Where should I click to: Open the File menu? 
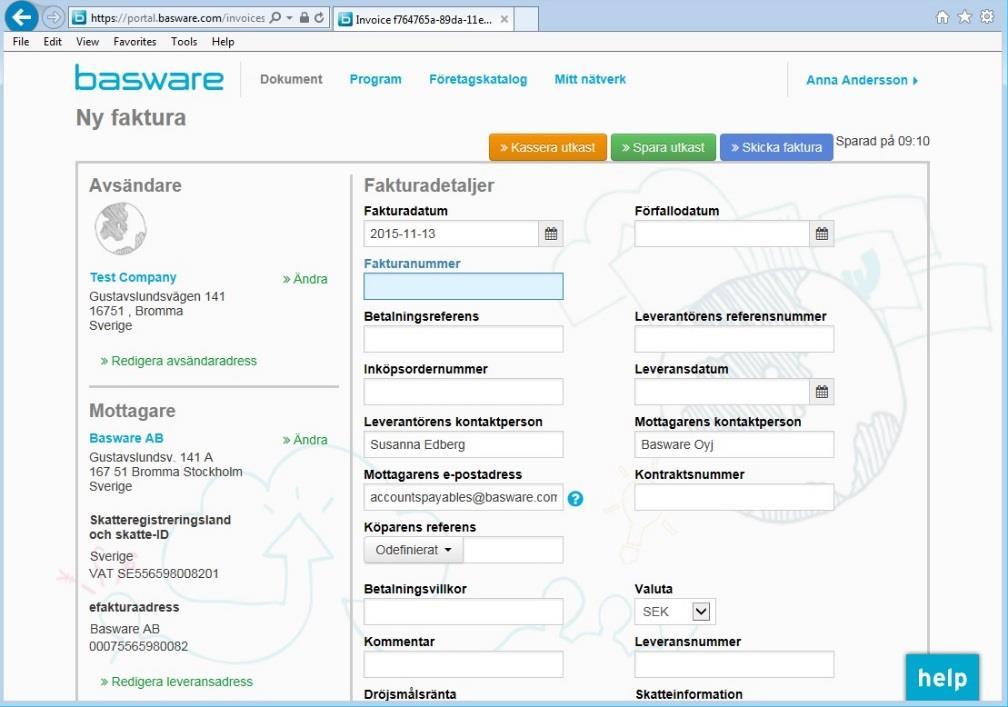pos(21,42)
